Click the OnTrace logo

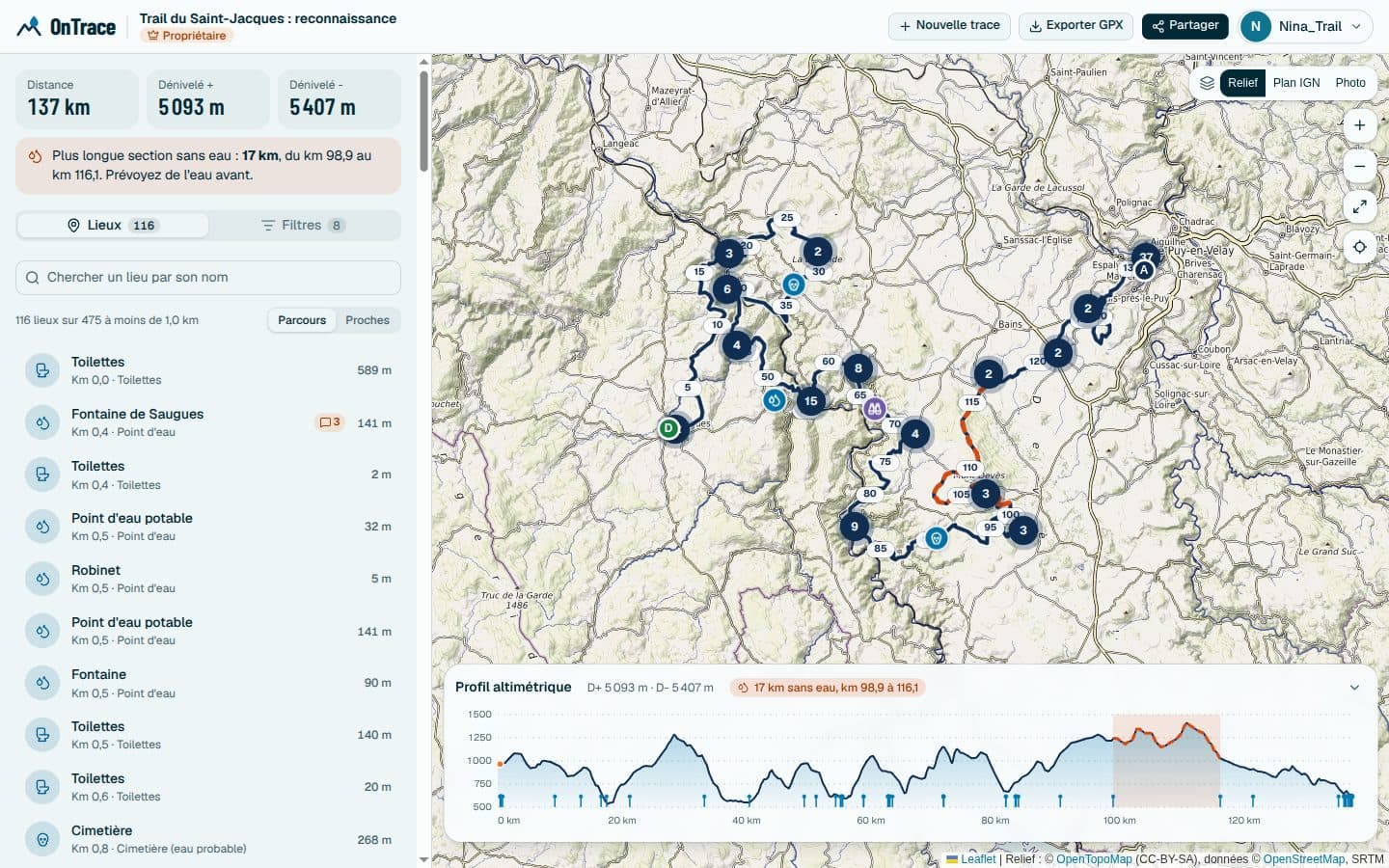(66, 27)
